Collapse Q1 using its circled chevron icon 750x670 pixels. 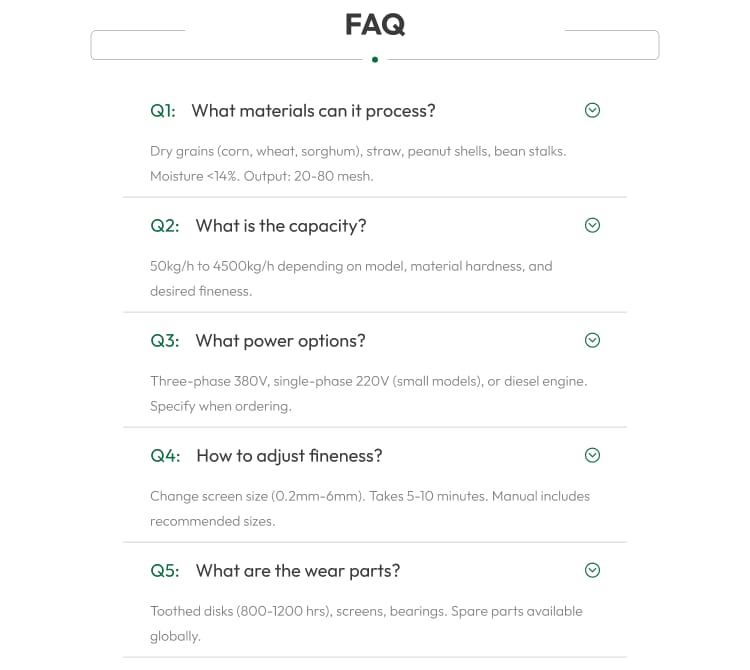point(592,110)
